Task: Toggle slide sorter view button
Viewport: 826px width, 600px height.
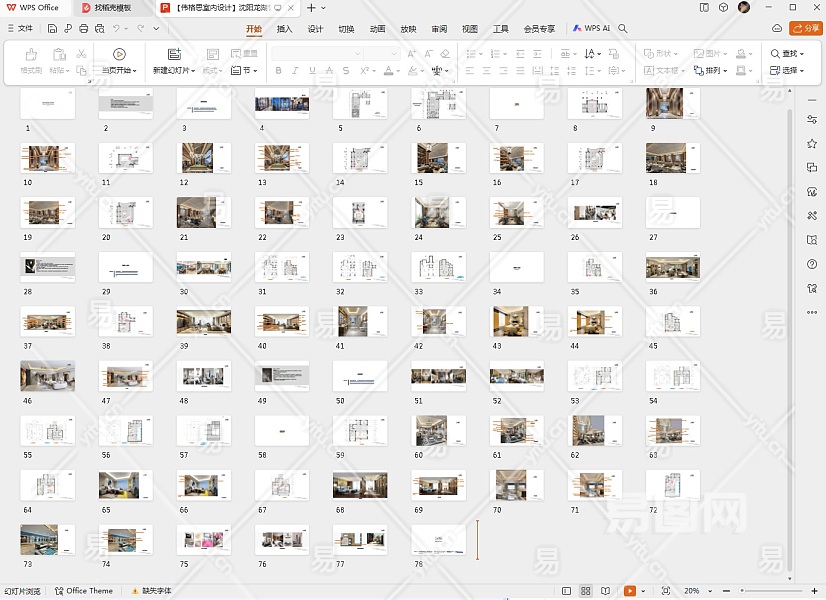Action: [x=586, y=591]
